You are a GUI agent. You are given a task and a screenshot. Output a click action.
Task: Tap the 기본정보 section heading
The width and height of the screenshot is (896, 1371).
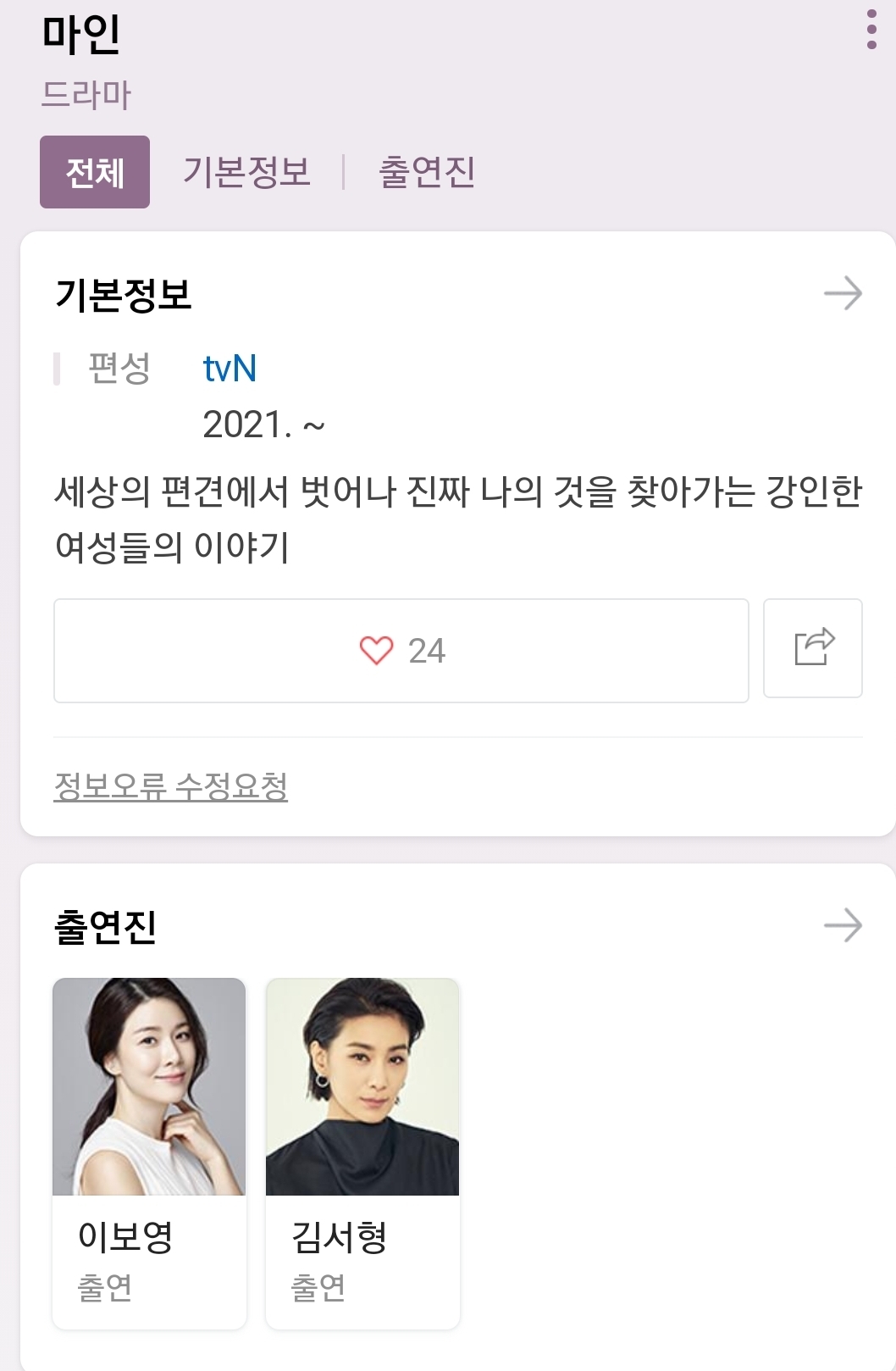pyautogui.click(x=124, y=295)
